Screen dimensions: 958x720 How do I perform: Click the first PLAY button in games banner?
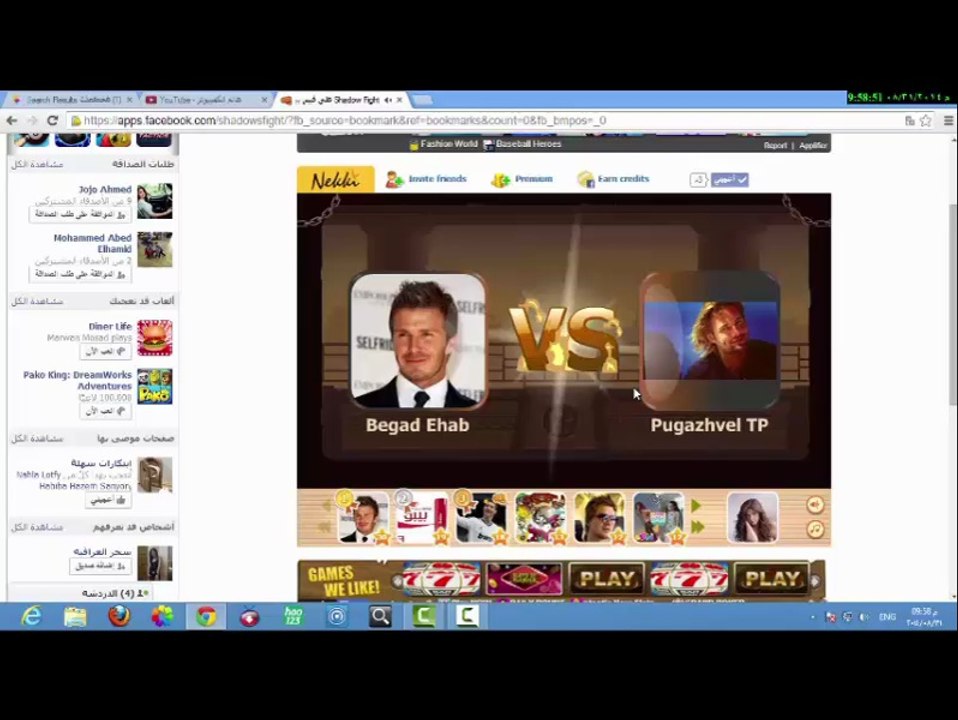pos(606,578)
